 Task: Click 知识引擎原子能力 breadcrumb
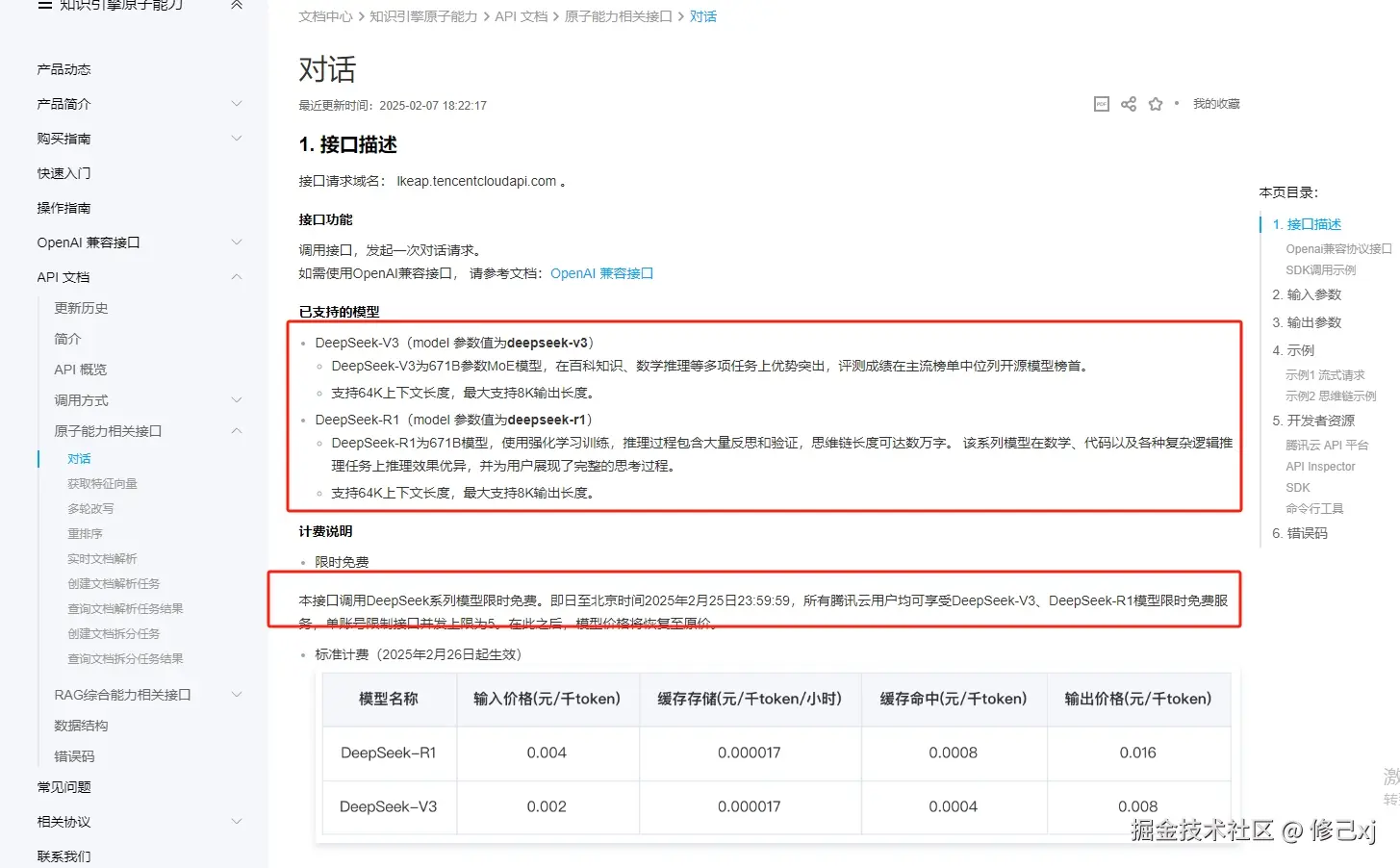click(423, 16)
